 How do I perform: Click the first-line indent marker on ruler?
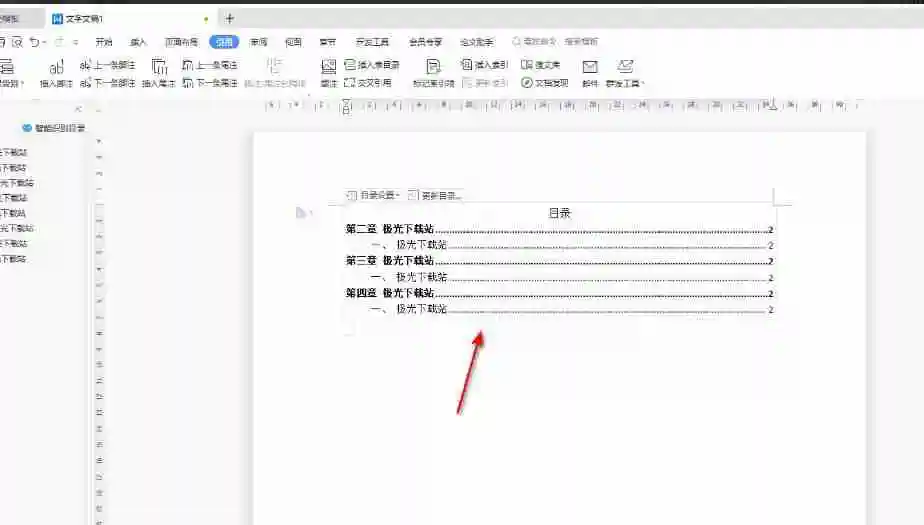click(x=346, y=102)
